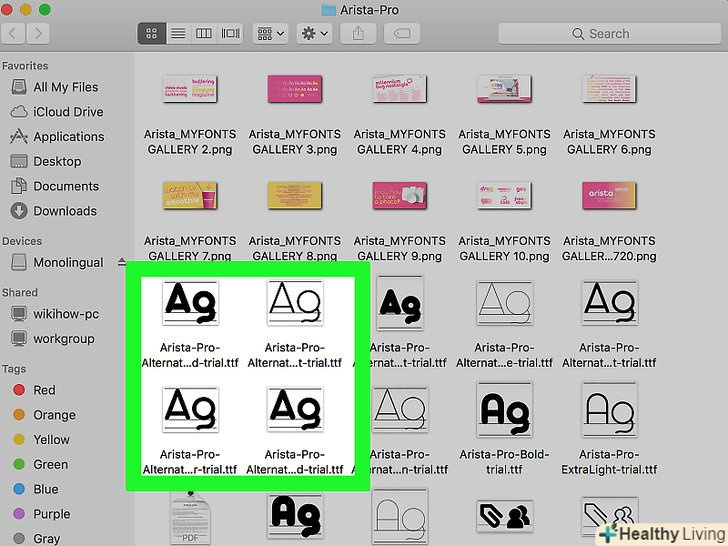Select the Documents sidebar item
Image resolution: width=728 pixels, height=546 pixels.
coord(66,186)
